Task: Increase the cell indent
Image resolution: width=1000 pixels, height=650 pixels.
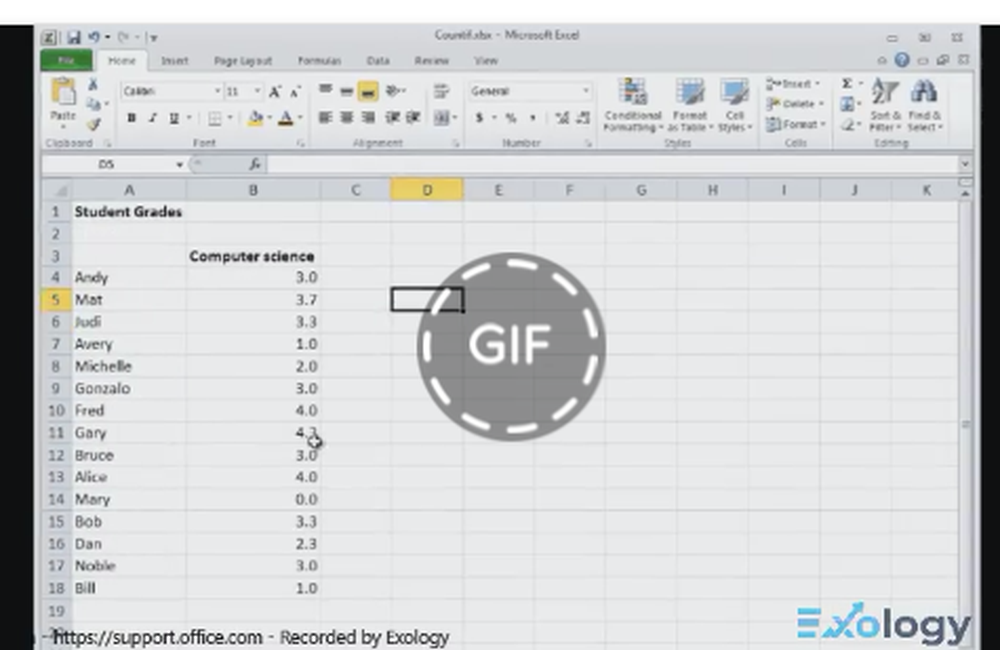Action: click(x=413, y=117)
